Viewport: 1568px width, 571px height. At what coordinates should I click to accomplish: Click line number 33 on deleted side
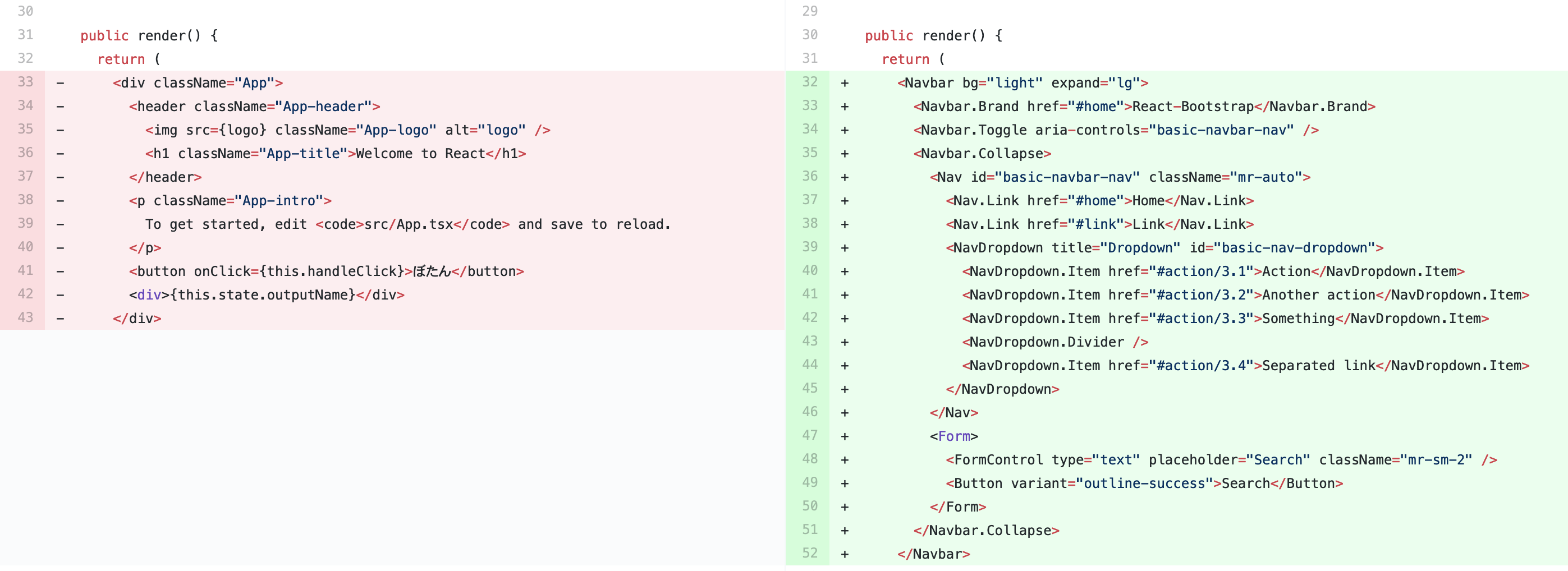(x=25, y=82)
